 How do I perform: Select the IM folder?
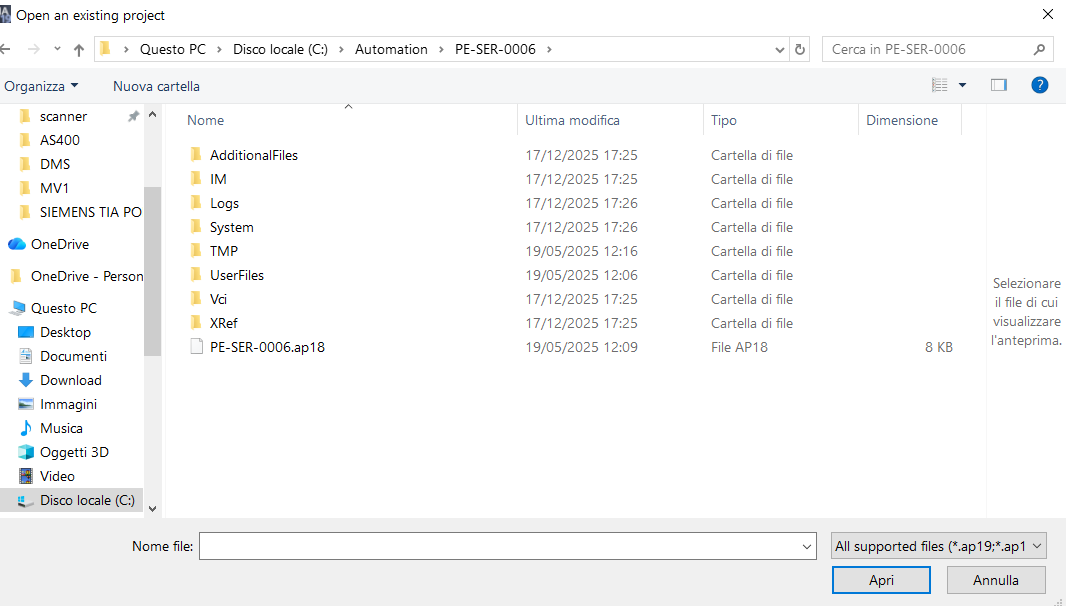(218, 179)
